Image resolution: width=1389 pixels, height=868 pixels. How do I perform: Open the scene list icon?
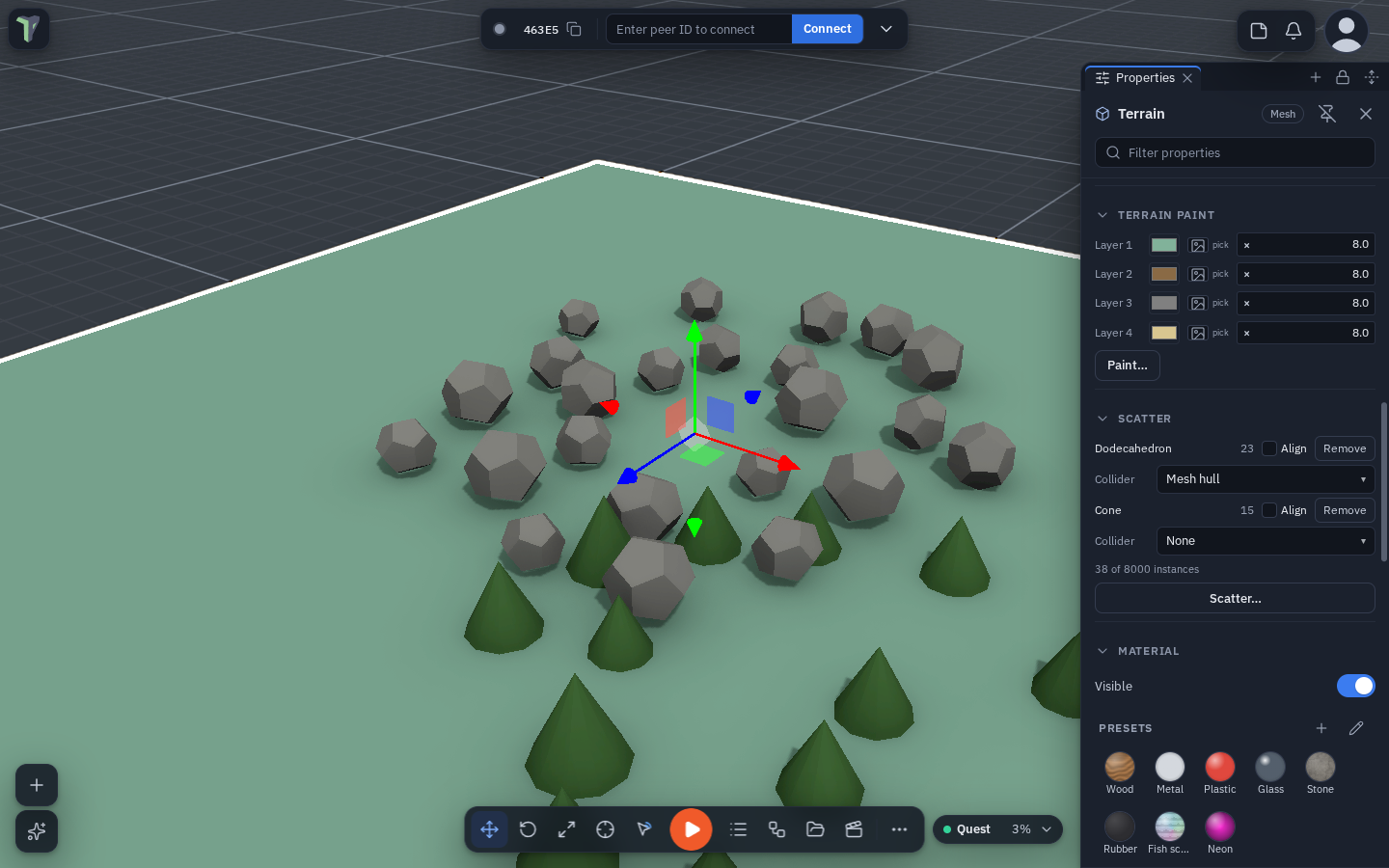739,829
